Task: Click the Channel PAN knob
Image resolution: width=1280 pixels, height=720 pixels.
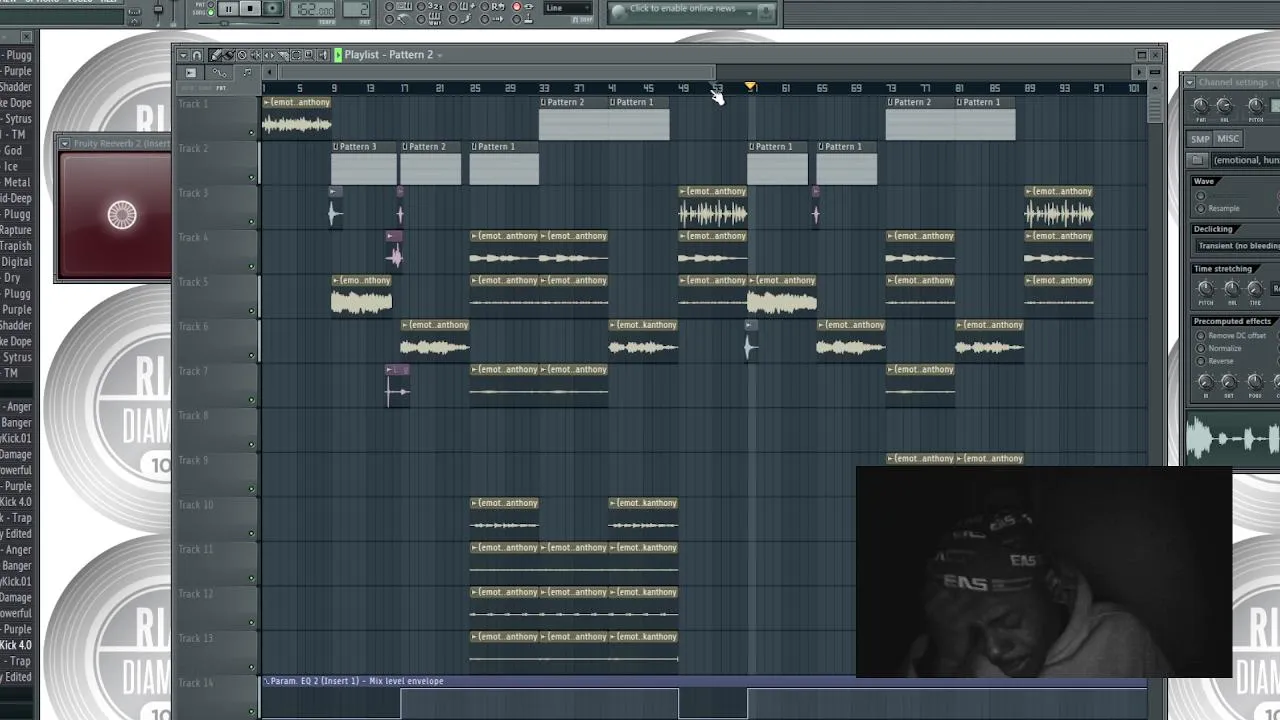Action: (x=1201, y=107)
